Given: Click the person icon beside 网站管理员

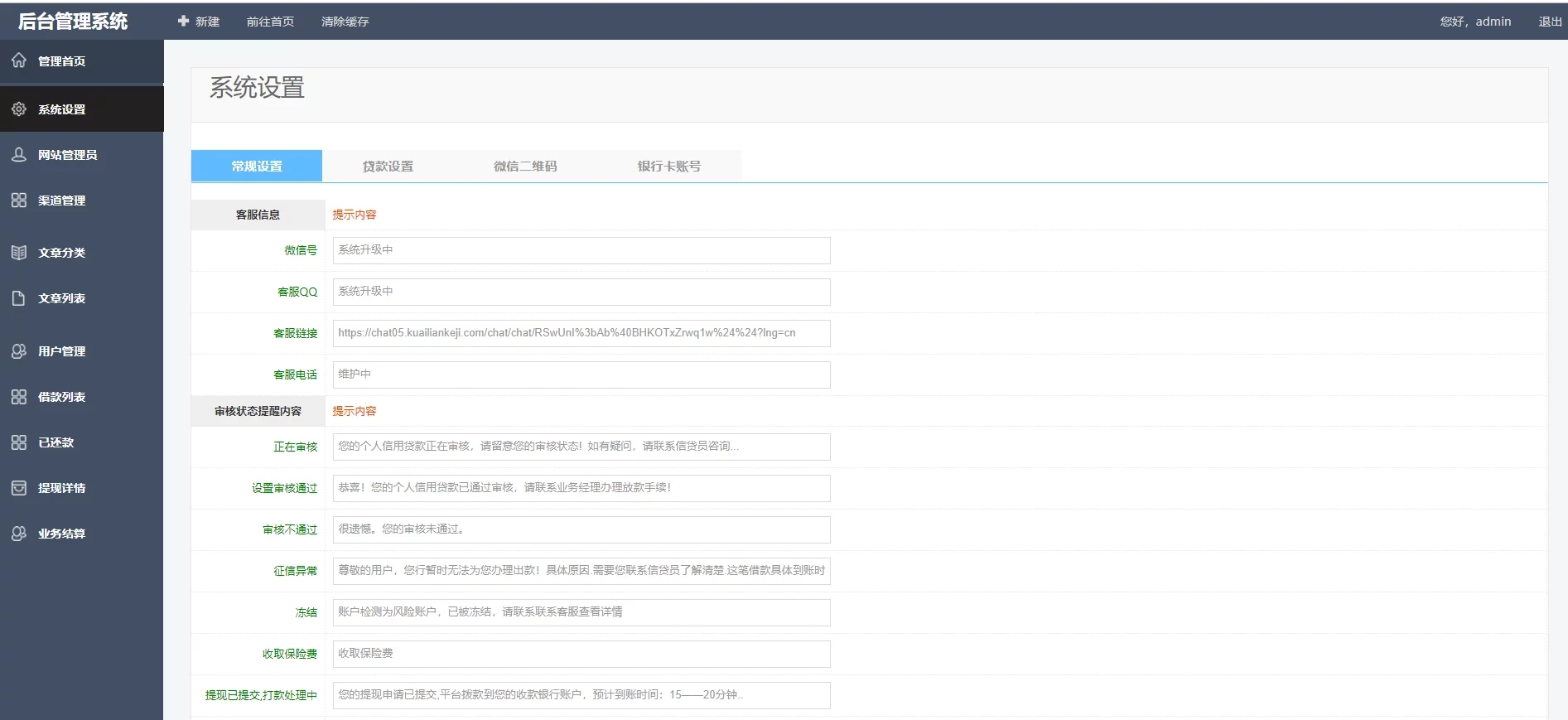Looking at the screenshot, I should (x=19, y=155).
